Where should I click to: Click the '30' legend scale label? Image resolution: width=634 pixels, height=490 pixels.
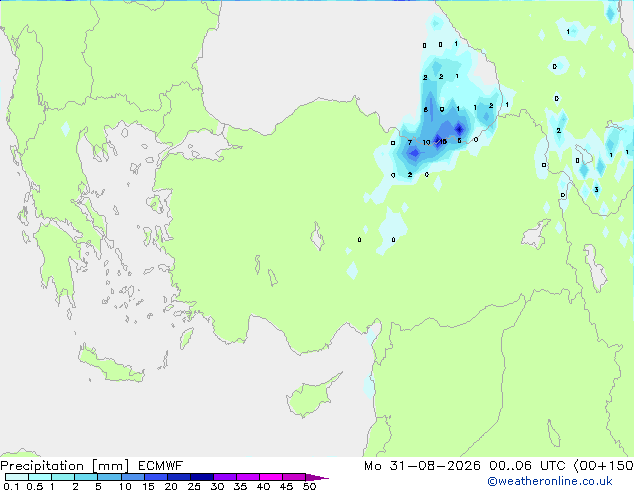pos(217,486)
